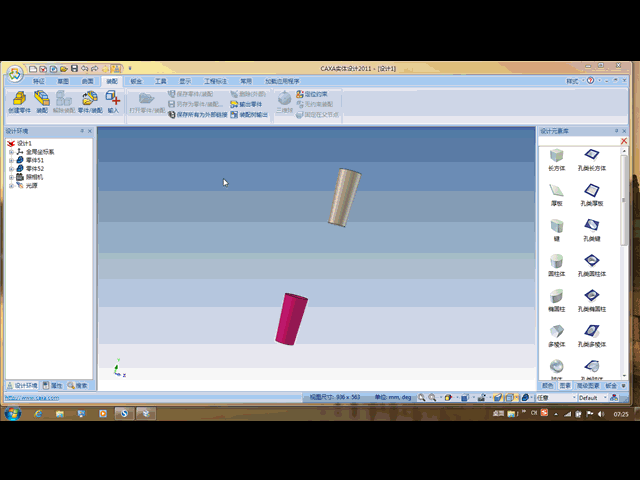Open the 工程标注 ribbon tab
Screen dimensions: 640x480
coord(215,81)
